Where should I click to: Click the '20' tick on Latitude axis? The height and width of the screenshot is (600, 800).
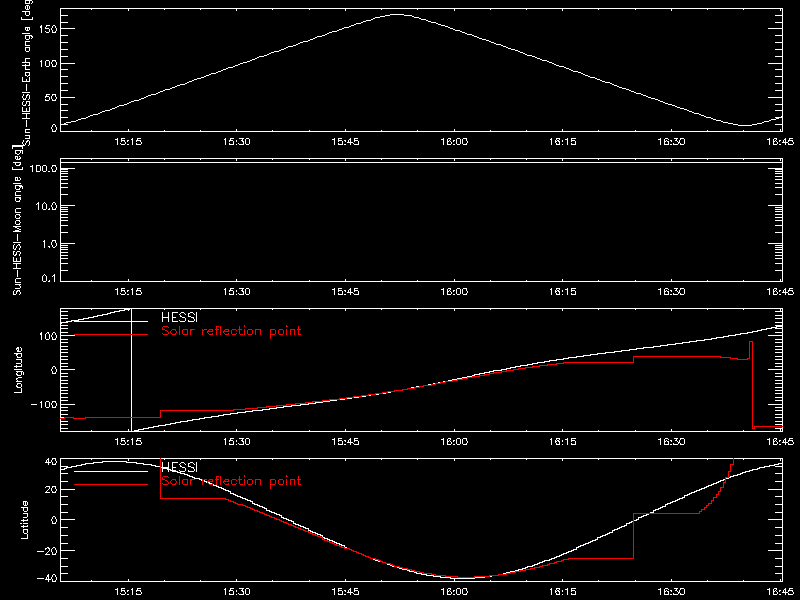[x=52, y=490]
